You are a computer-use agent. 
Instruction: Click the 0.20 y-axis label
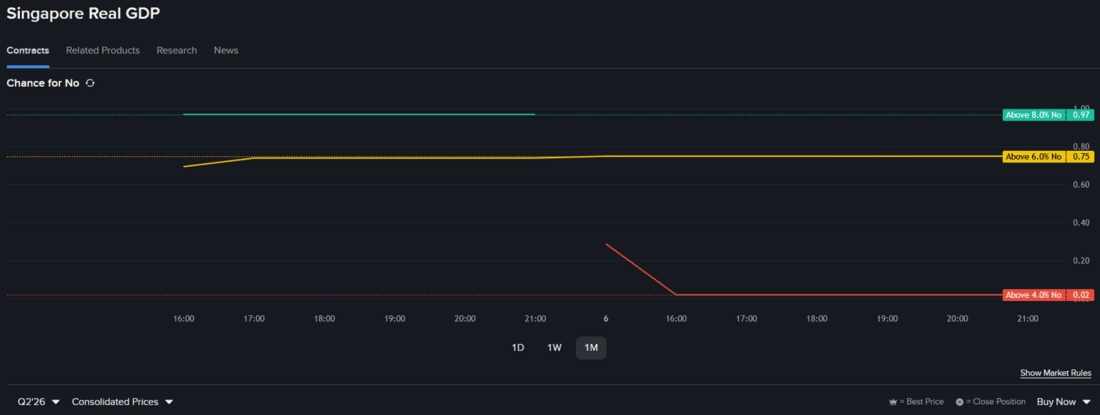[1080, 261]
